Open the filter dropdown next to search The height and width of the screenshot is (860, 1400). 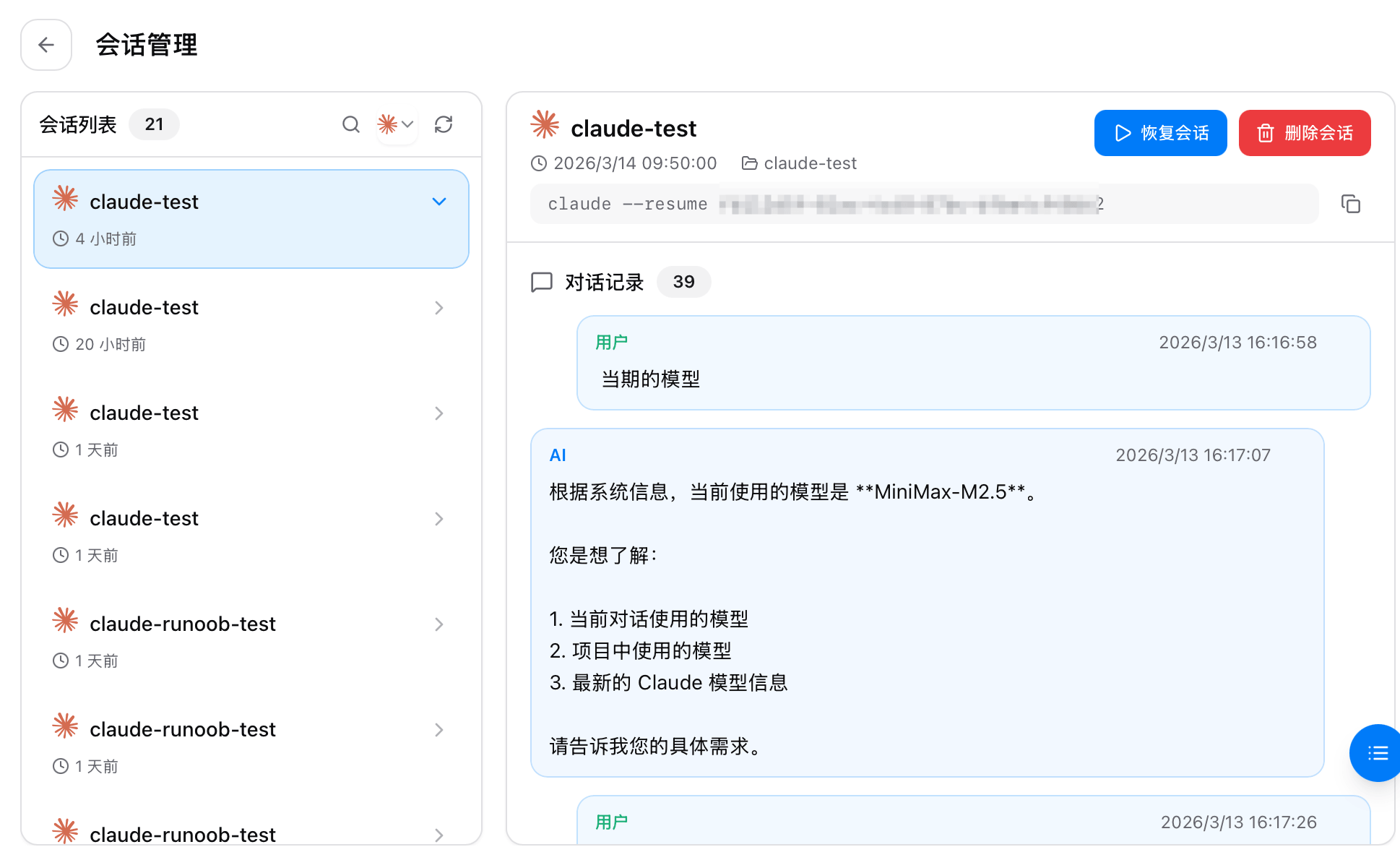point(397,124)
